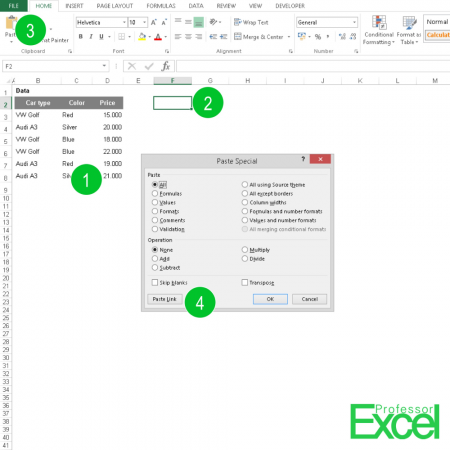
Task: Enable the Transpose checkbox
Action: (x=245, y=283)
